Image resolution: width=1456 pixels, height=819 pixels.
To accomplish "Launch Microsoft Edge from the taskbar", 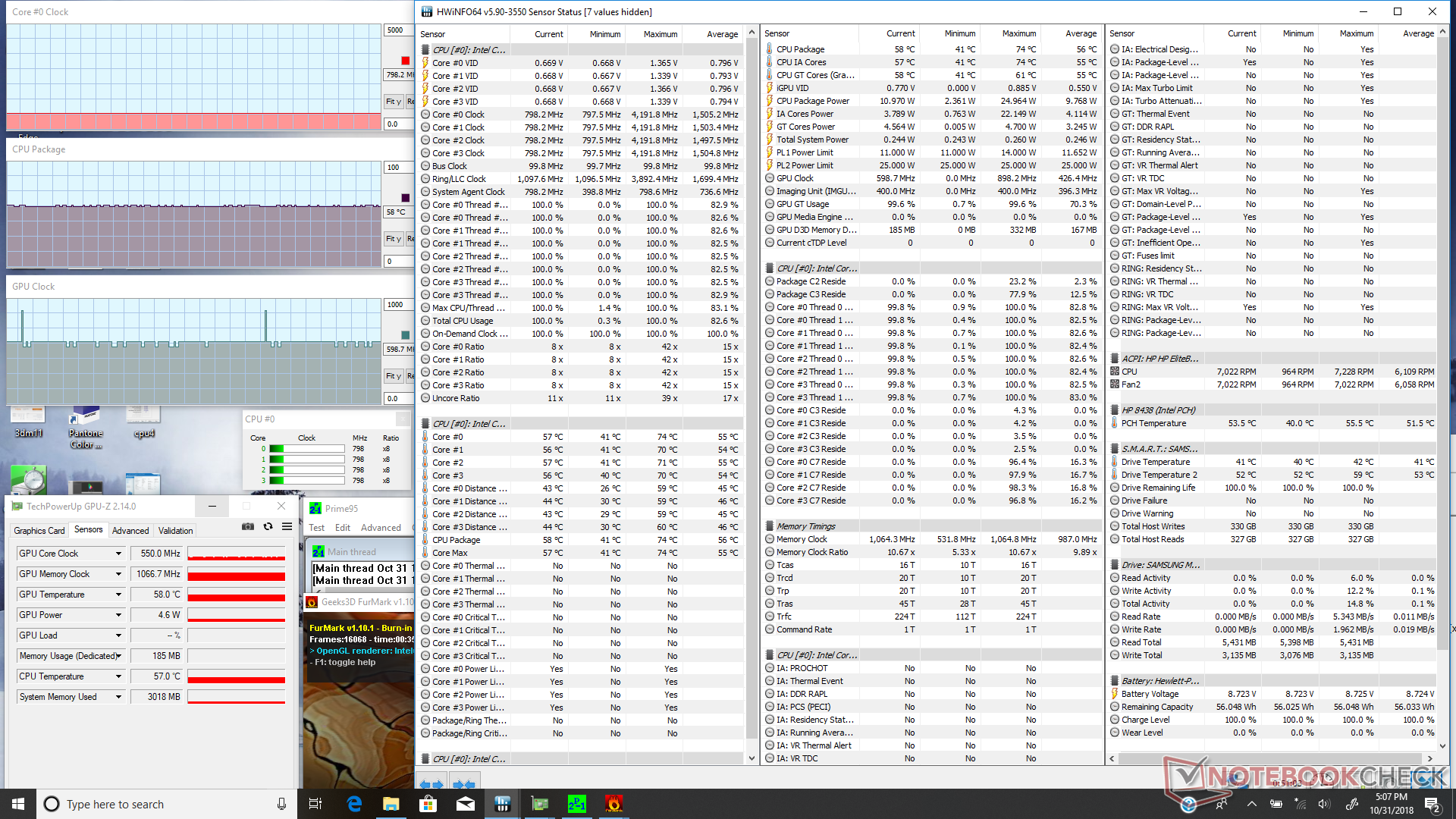I will (x=354, y=804).
